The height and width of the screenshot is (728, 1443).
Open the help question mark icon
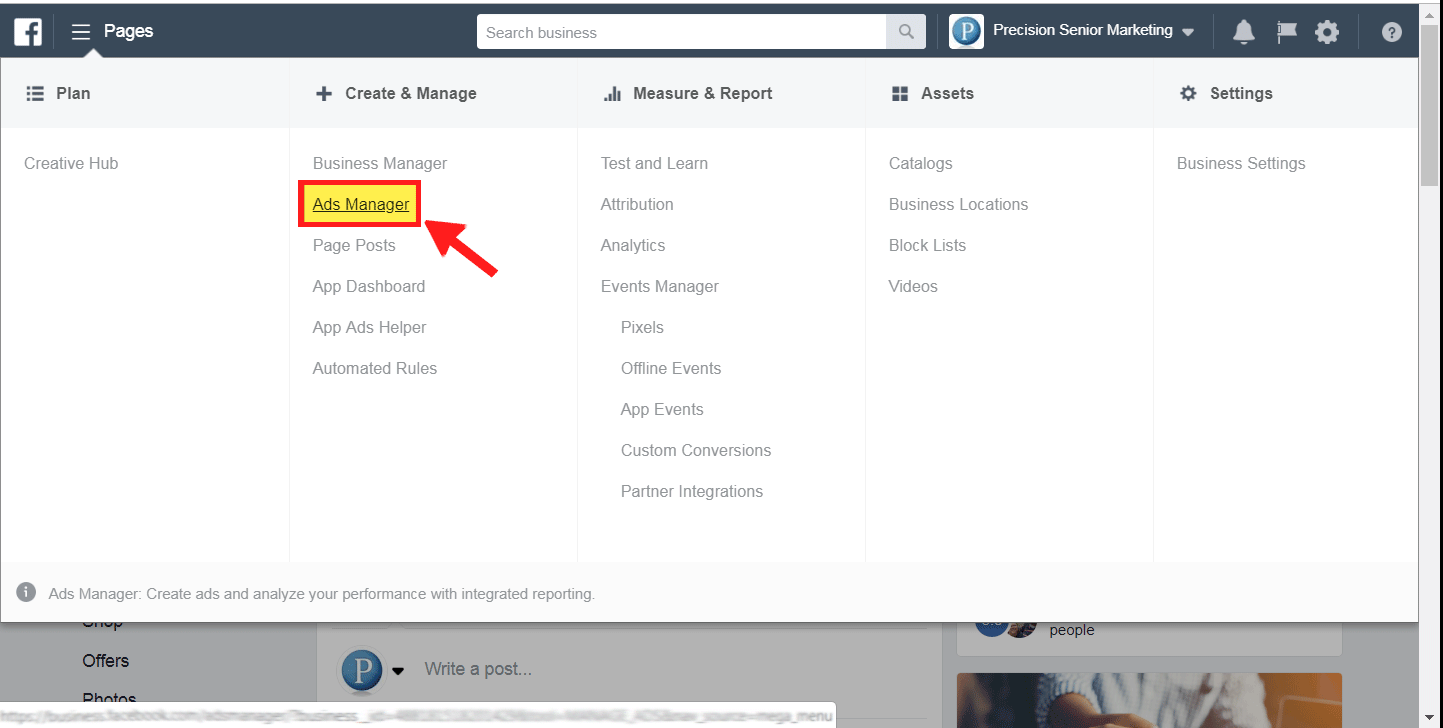[1391, 32]
